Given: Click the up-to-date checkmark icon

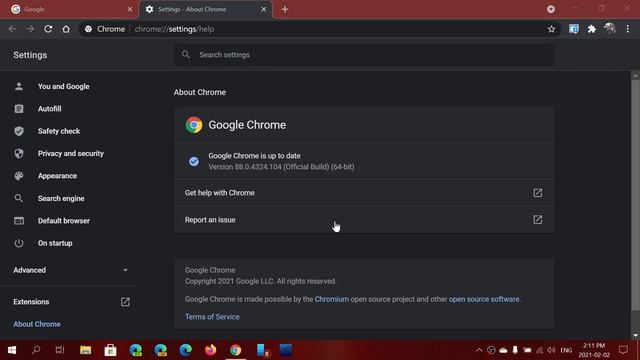Looking at the screenshot, I should pyautogui.click(x=194, y=161).
